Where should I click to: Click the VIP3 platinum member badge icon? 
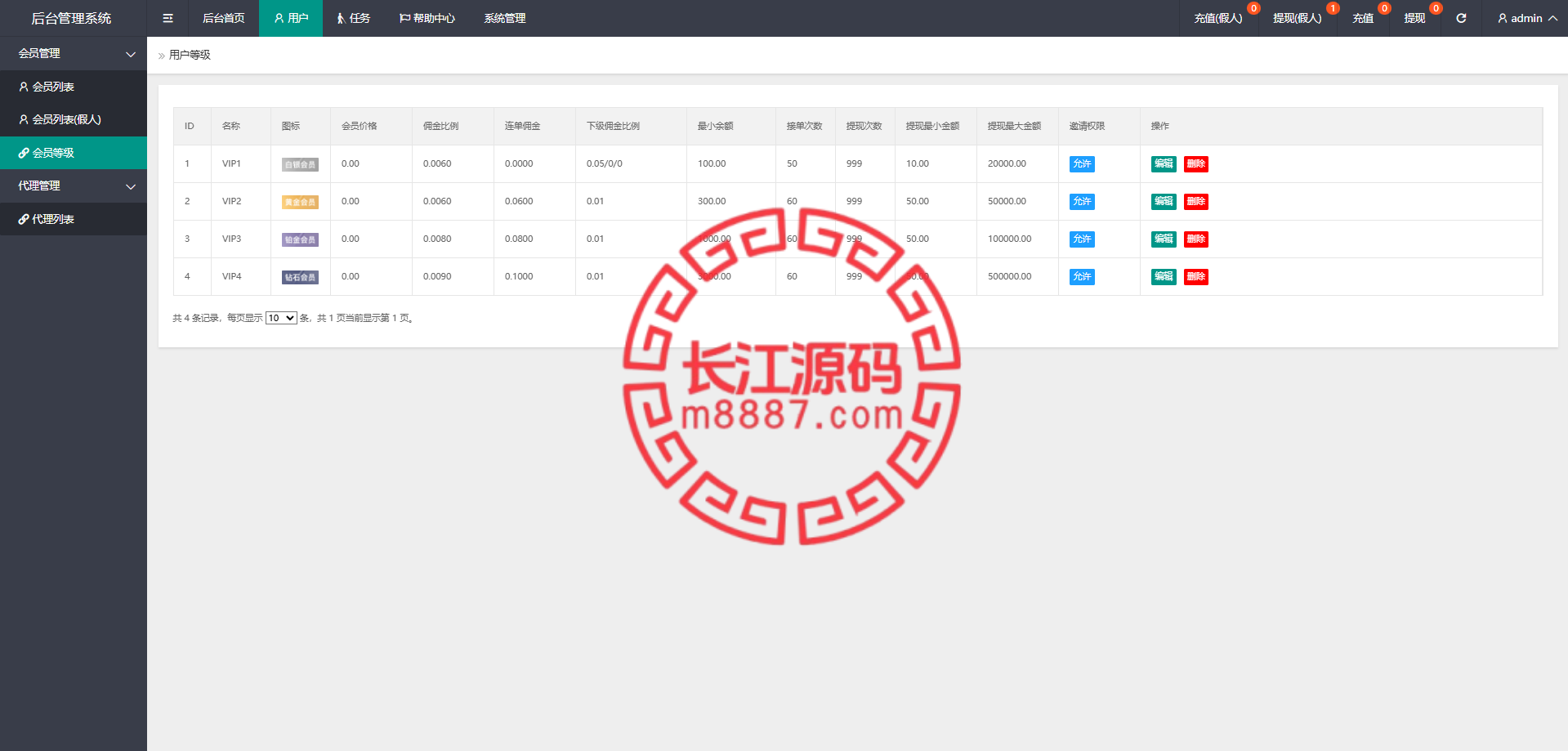(x=300, y=239)
